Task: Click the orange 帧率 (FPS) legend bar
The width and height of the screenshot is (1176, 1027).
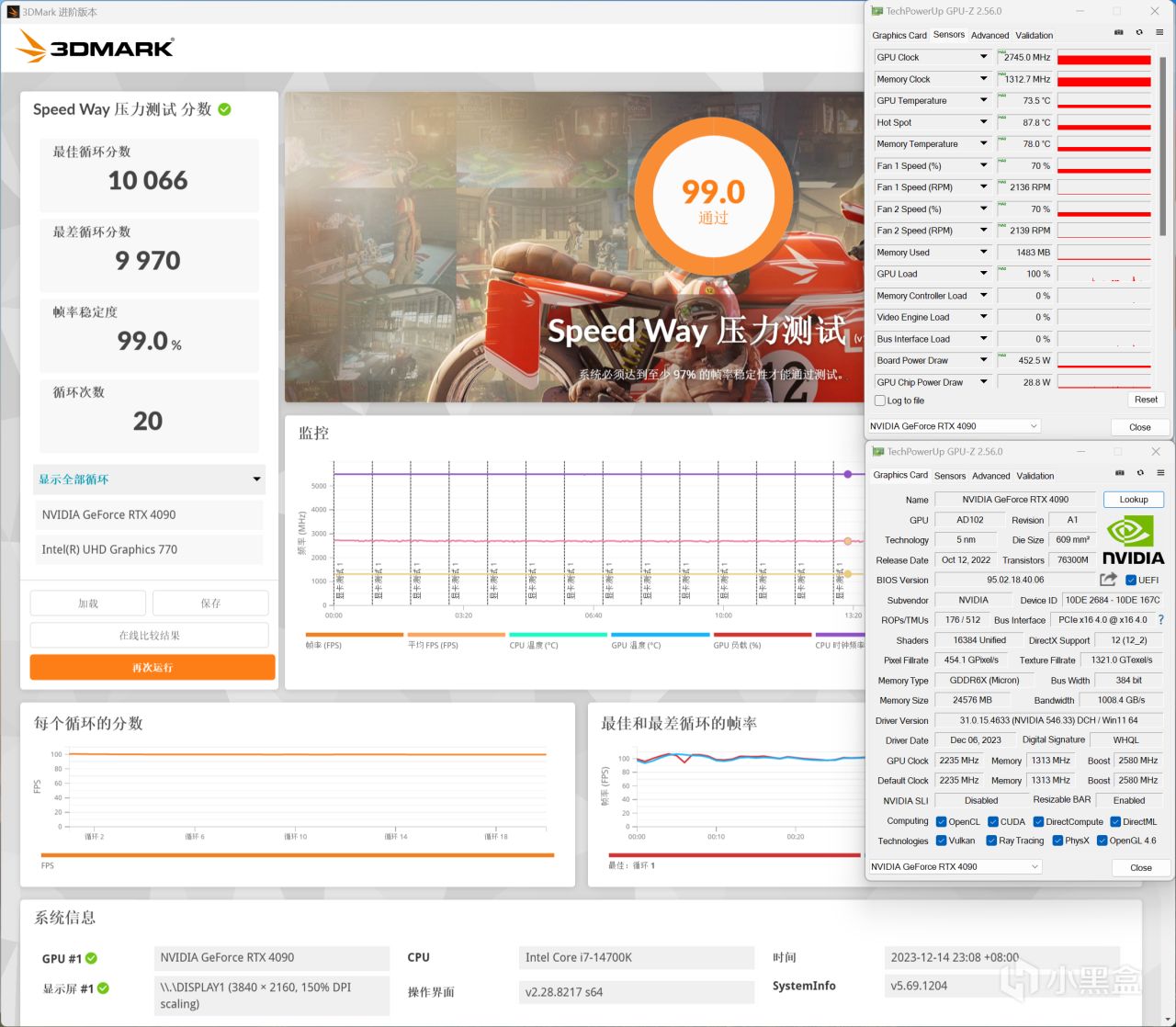Action: (355, 635)
